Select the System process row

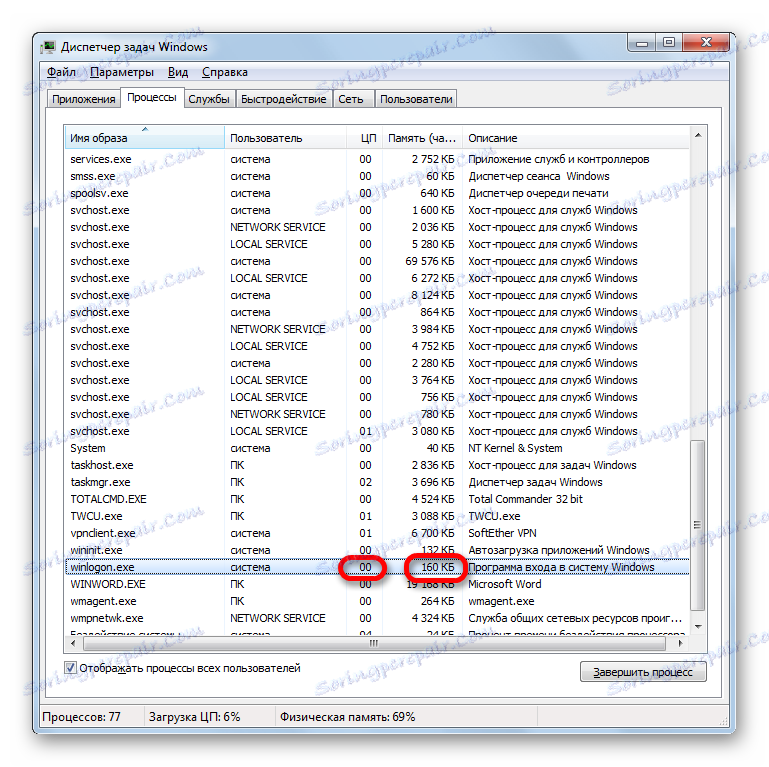[x=377, y=448]
